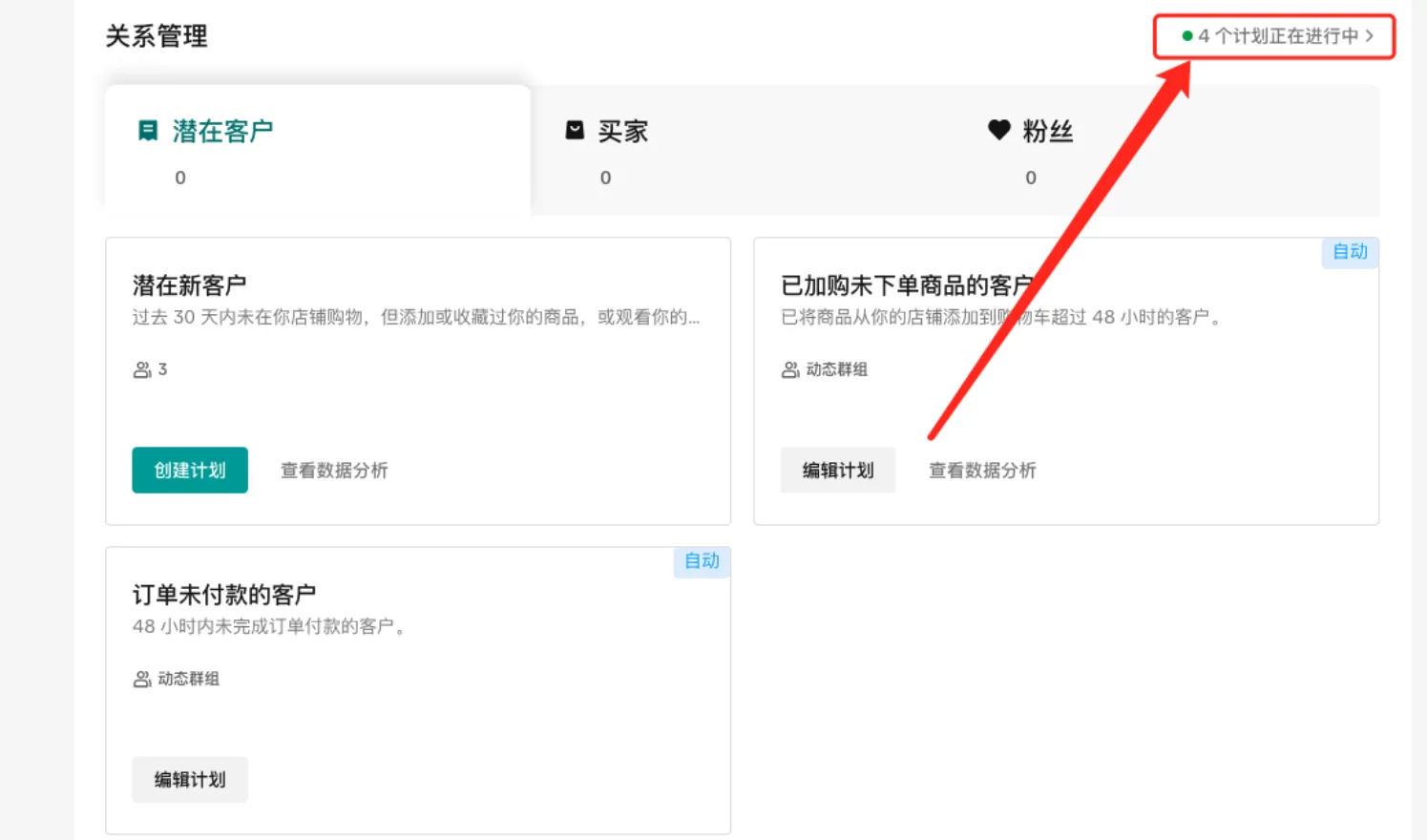Click the 已加购未下单商品的客户 title
This screenshot has height=840, width=1427.
(908, 285)
